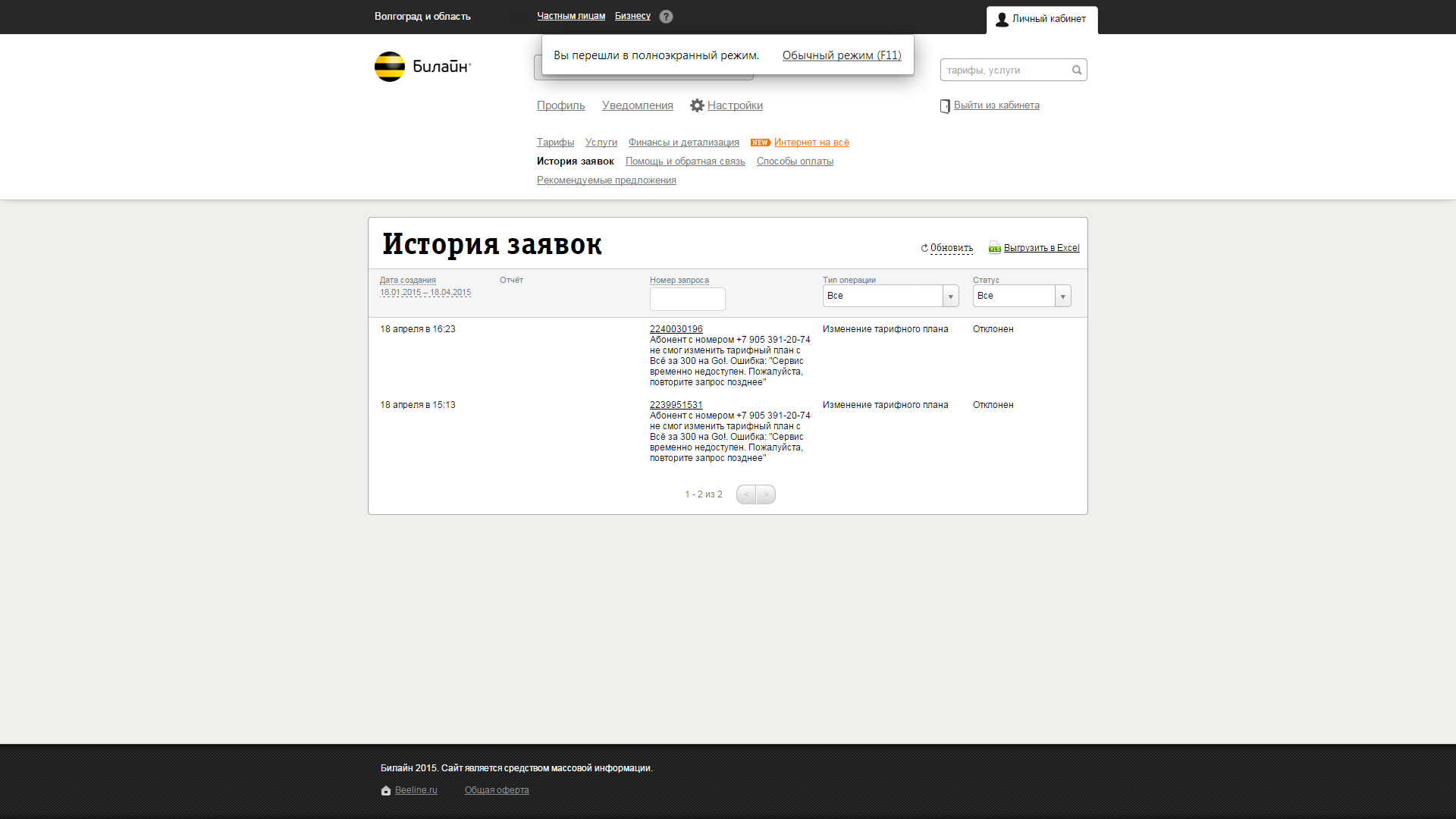Open the Личный кабинет tab
1456x819 pixels.
(x=1042, y=19)
